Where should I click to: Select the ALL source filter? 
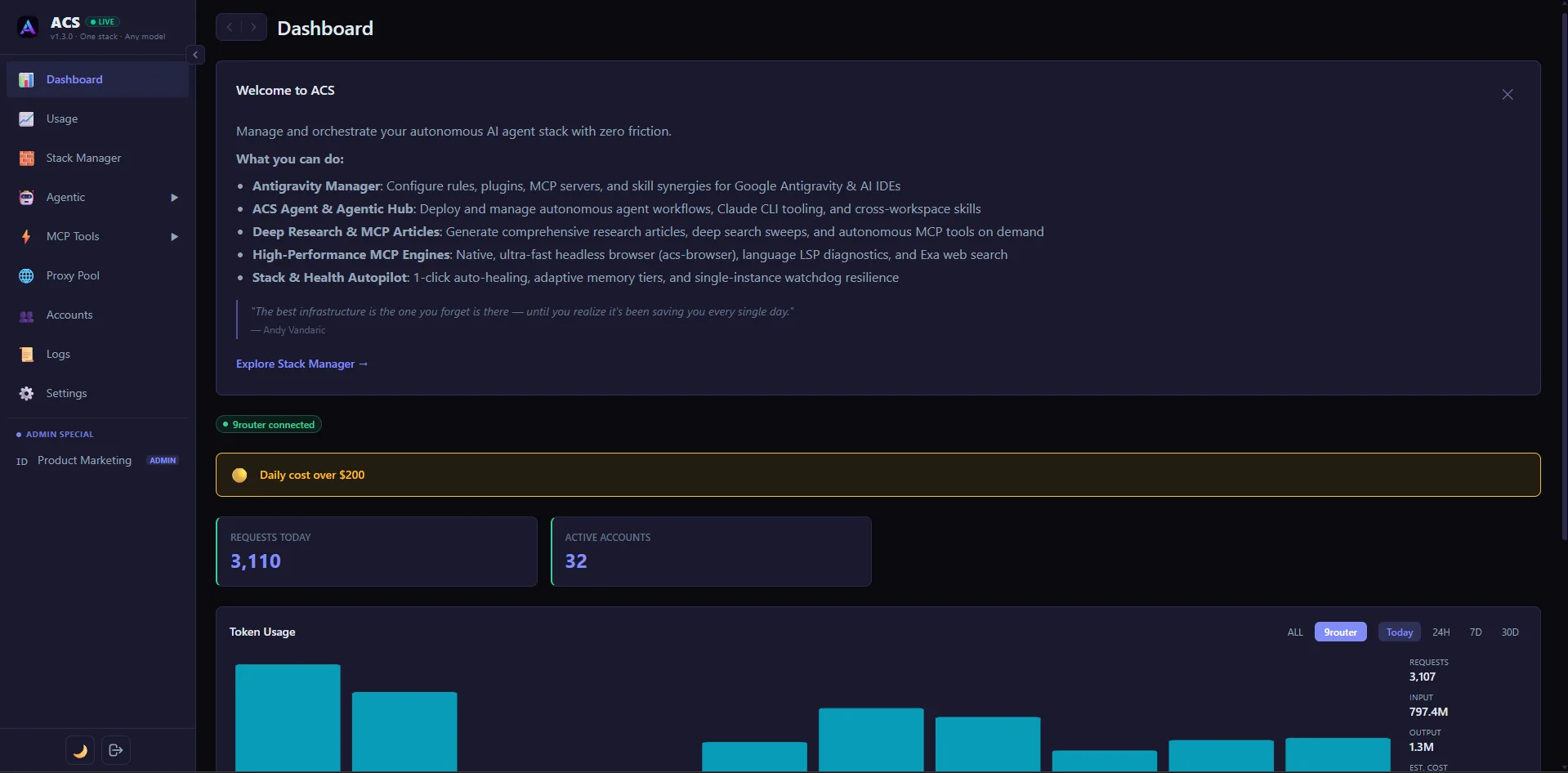(1295, 632)
